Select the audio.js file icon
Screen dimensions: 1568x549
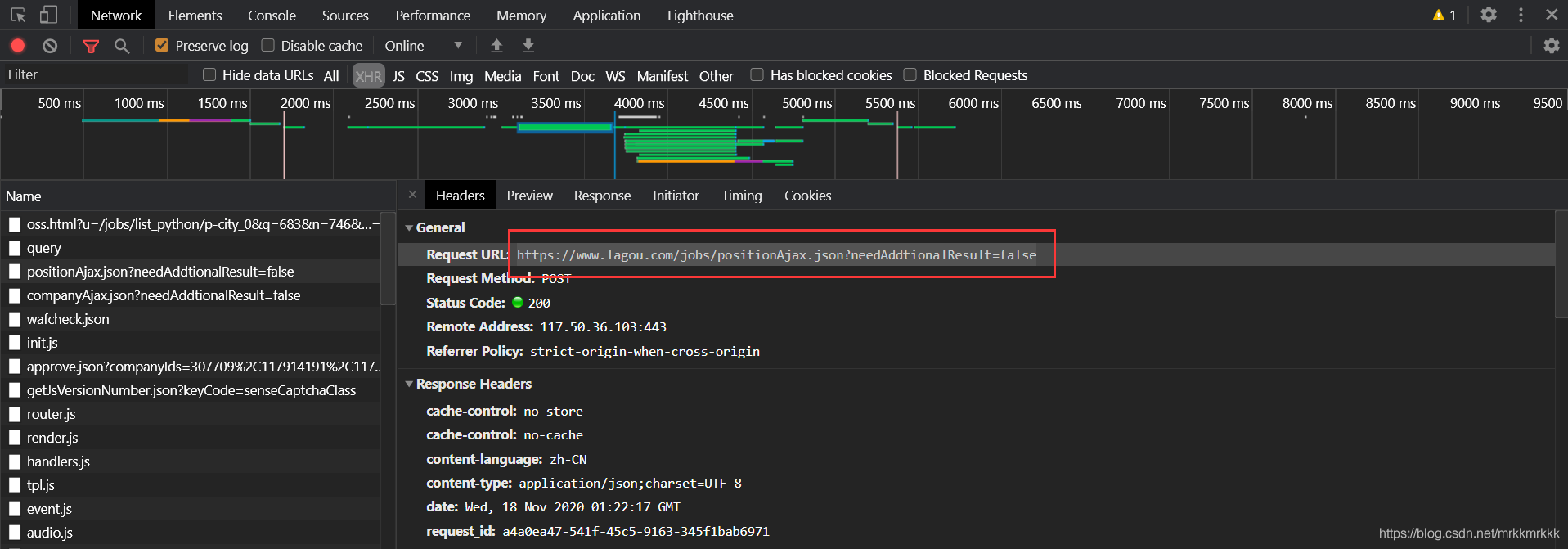(15, 533)
